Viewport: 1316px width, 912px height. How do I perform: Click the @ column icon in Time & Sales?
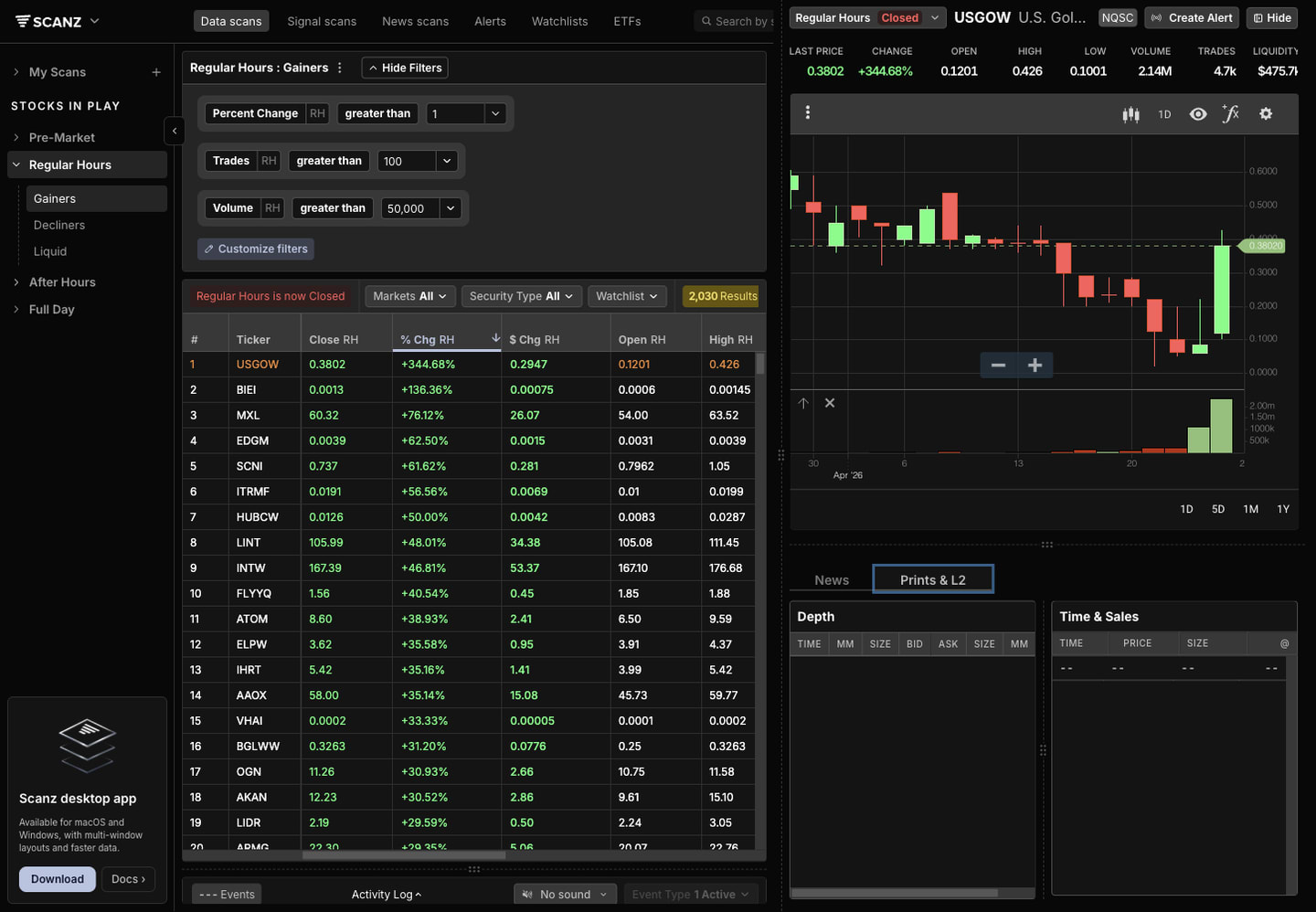coord(1284,643)
